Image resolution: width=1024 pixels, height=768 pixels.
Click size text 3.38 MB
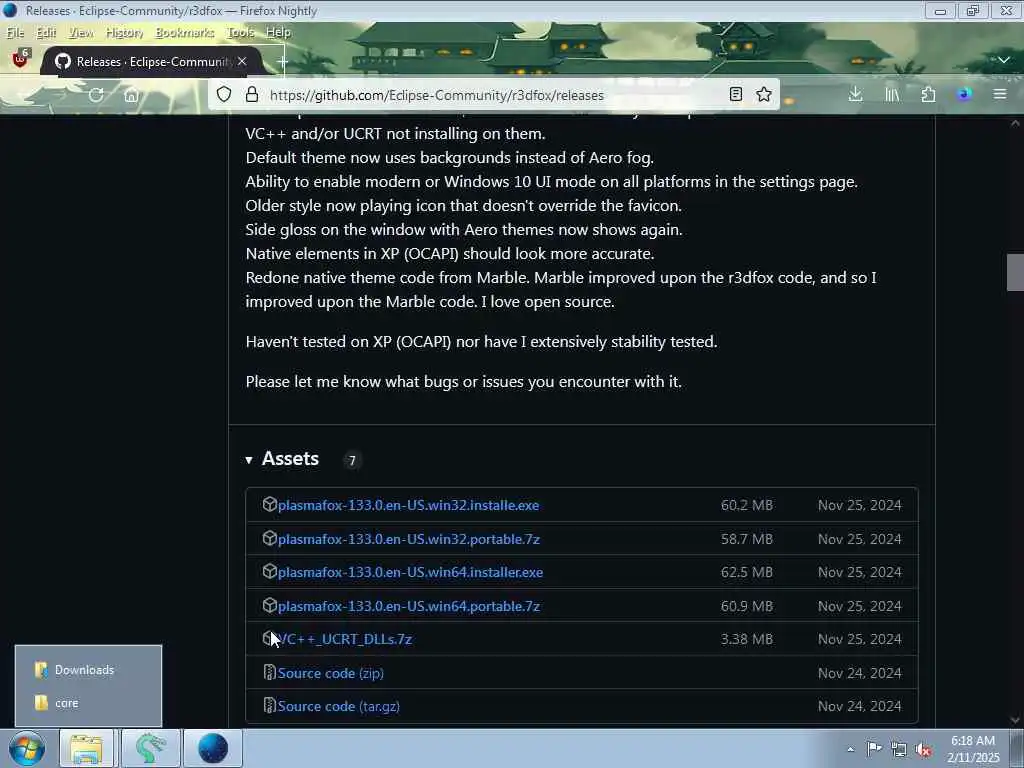point(746,639)
